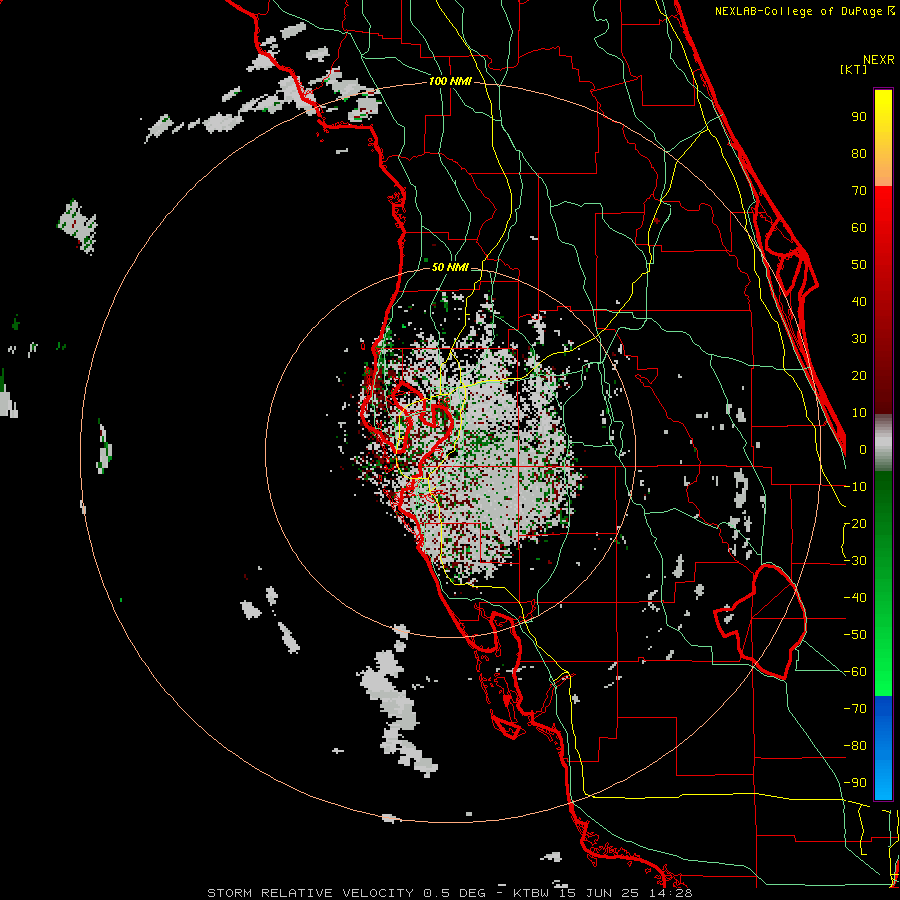Click the -30 value on the velocity scale
This screenshot has width=900, height=900.
pos(855,561)
